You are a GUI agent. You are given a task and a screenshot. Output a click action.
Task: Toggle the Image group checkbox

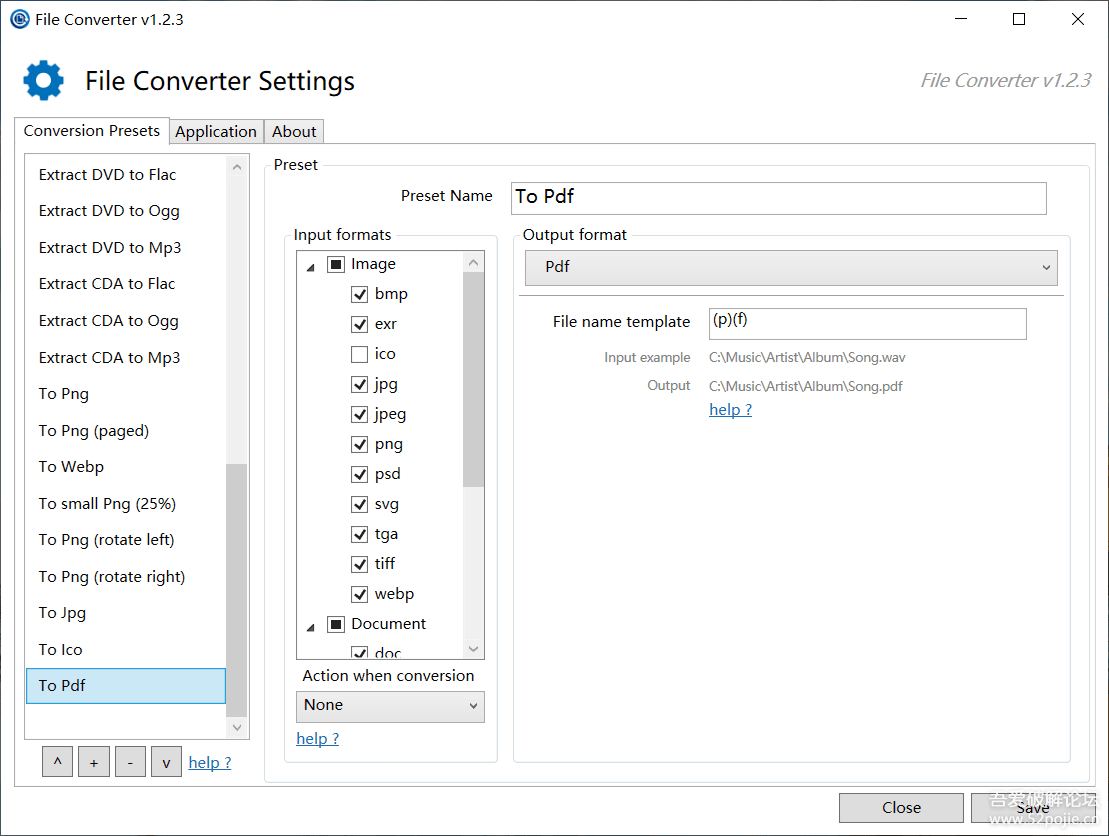pyautogui.click(x=336, y=264)
